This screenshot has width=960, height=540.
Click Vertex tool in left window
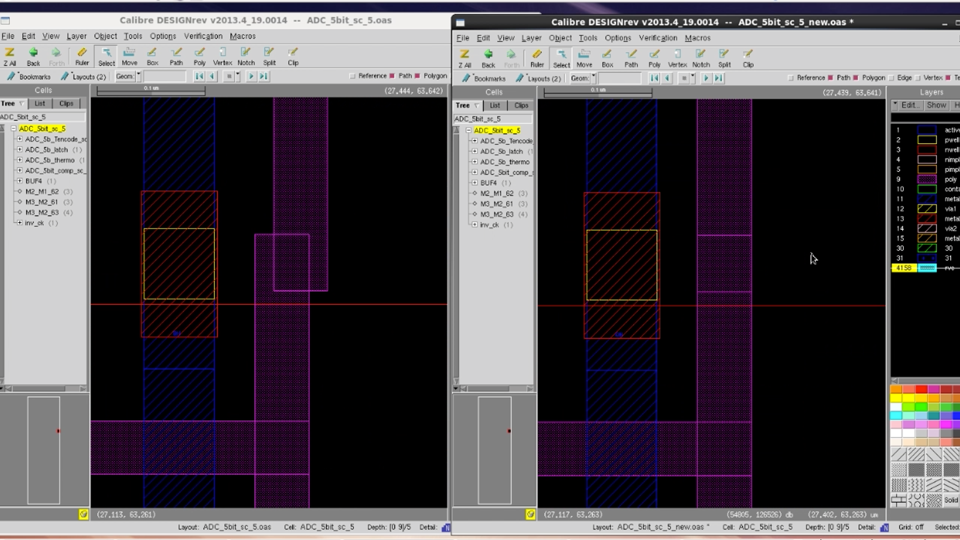coord(222,56)
